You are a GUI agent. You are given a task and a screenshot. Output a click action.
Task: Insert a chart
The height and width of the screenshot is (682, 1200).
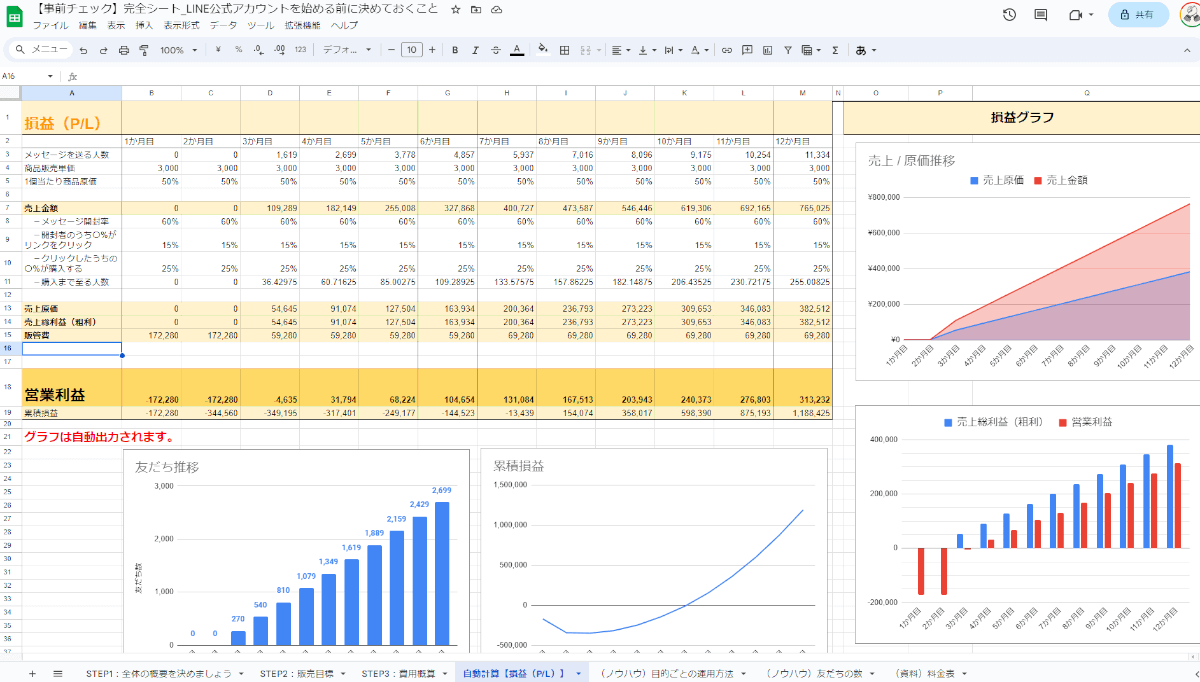767,50
